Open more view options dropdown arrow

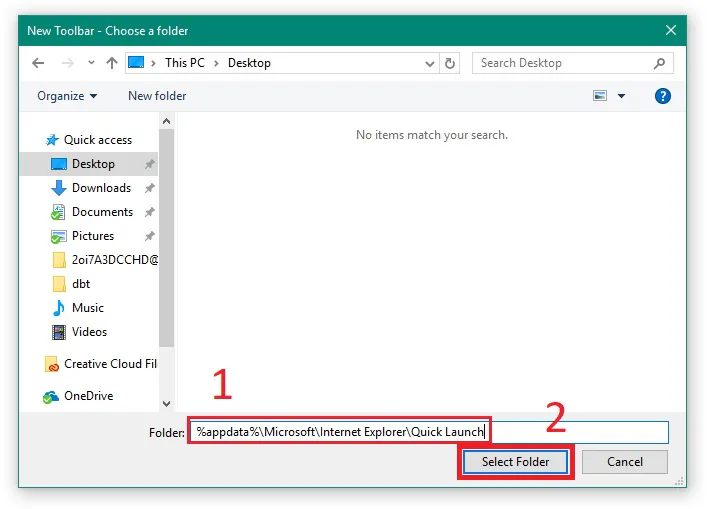(x=621, y=96)
